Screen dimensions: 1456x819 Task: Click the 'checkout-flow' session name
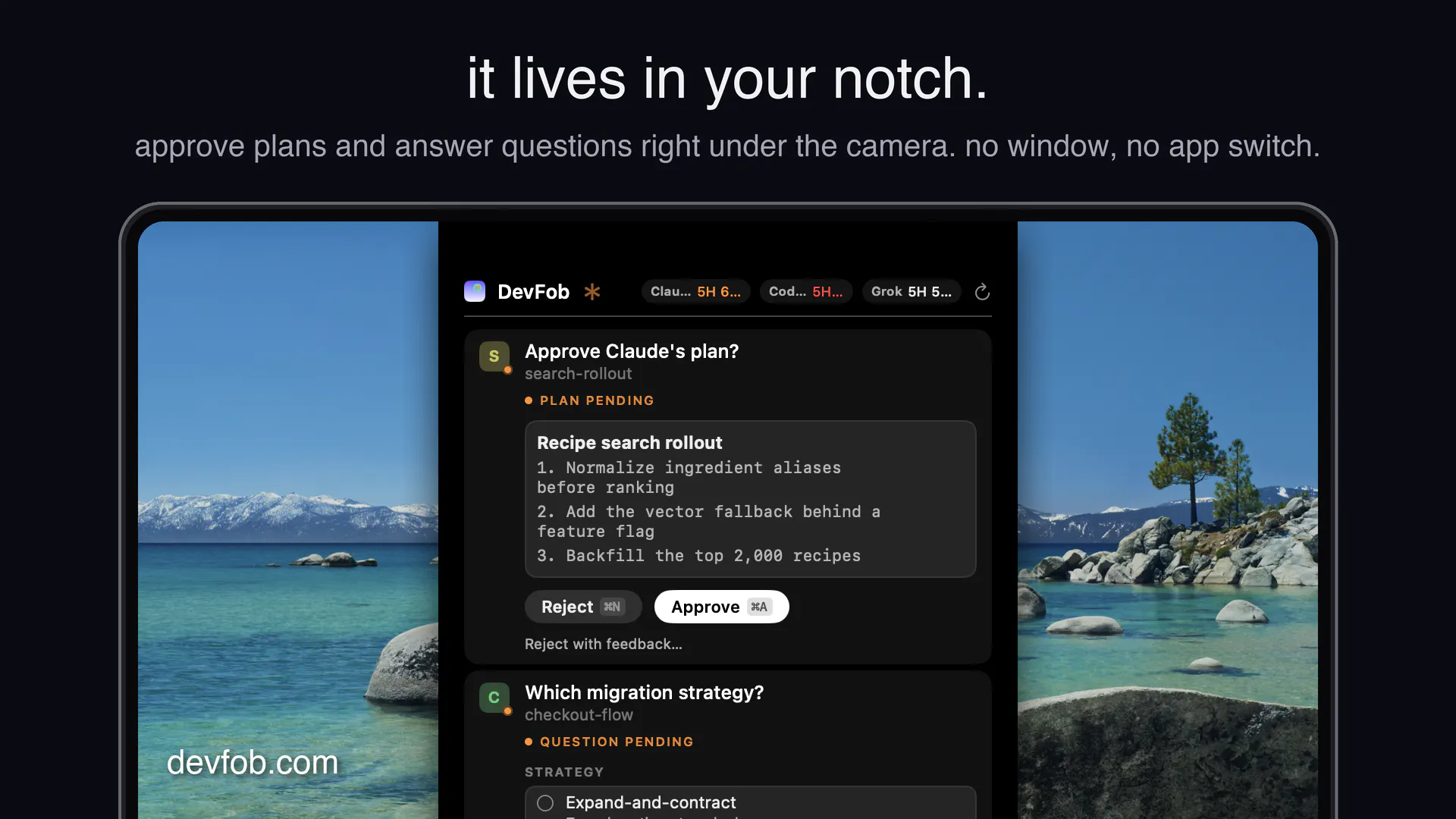579,715
